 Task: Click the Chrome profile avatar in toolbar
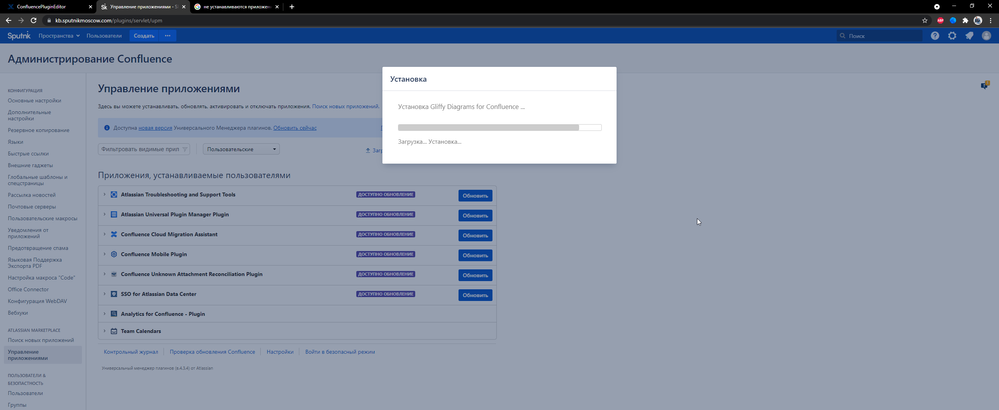pyautogui.click(x=978, y=20)
